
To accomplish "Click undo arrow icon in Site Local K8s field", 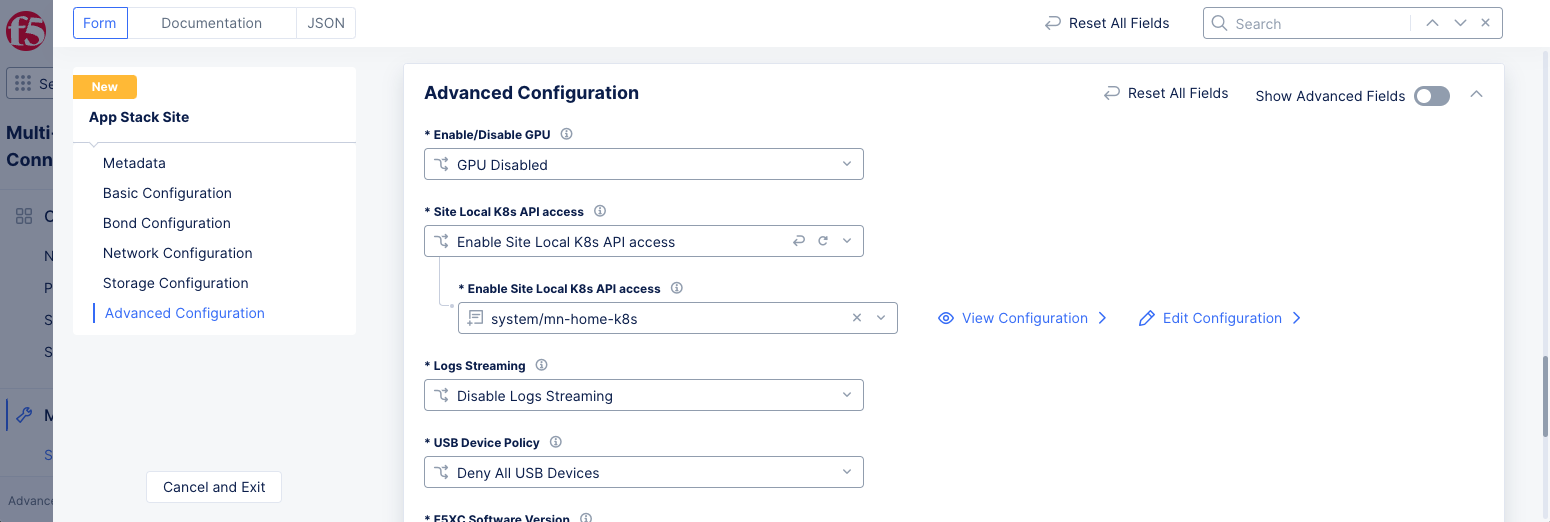I will (x=798, y=241).
